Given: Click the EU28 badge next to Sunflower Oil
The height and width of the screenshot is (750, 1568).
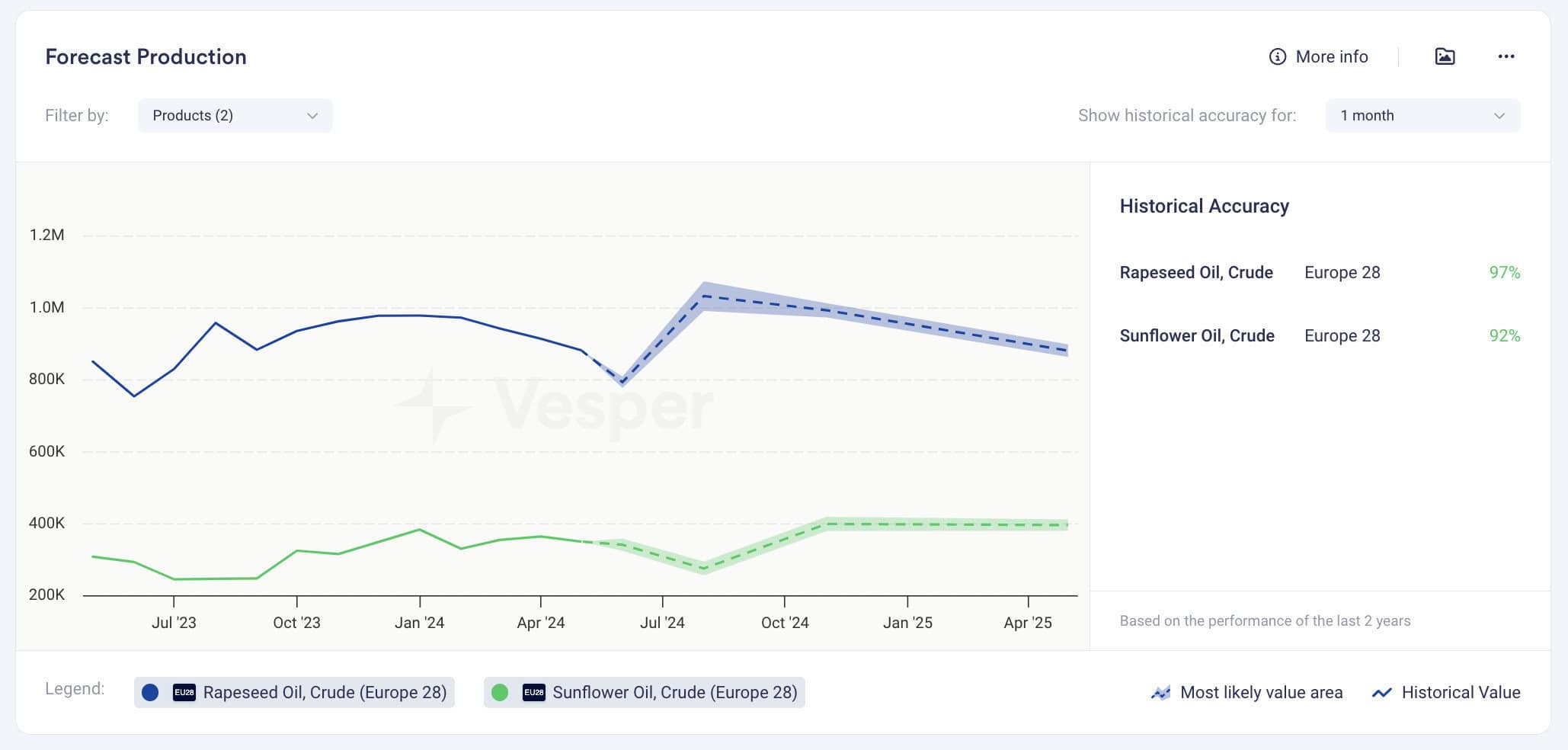Looking at the screenshot, I should 533,692.
